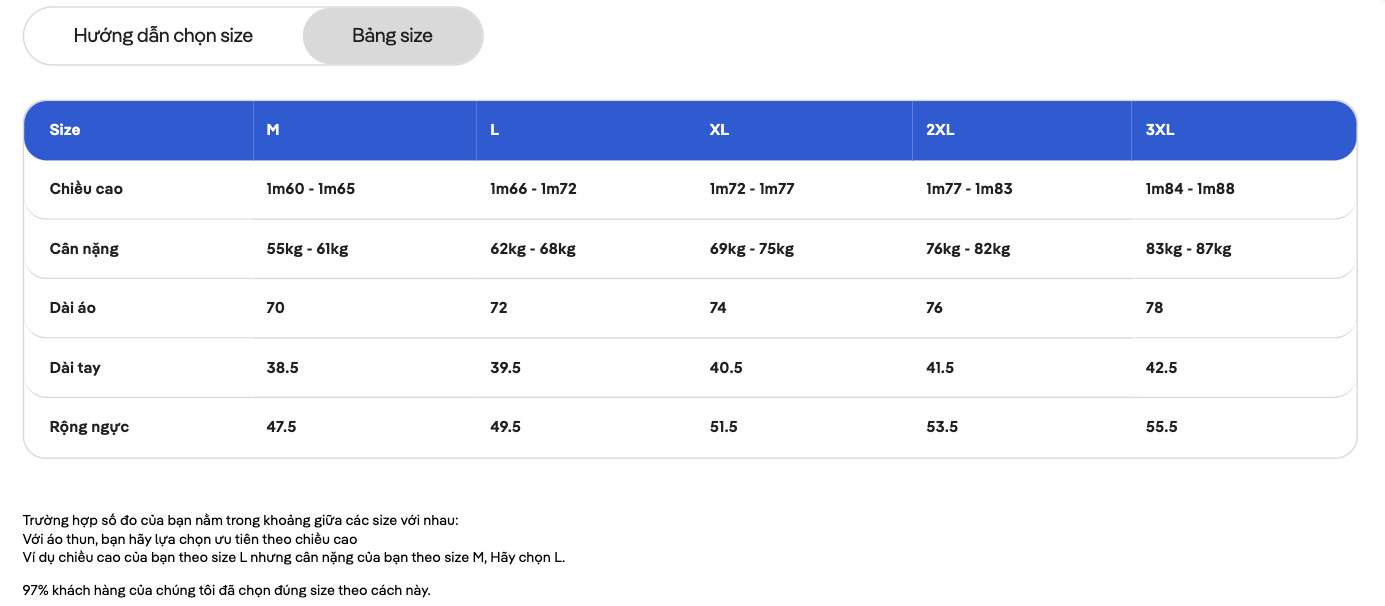Select the shirt length value 76
This screenshot has width=1385, height=606.
tap(933, 307)
